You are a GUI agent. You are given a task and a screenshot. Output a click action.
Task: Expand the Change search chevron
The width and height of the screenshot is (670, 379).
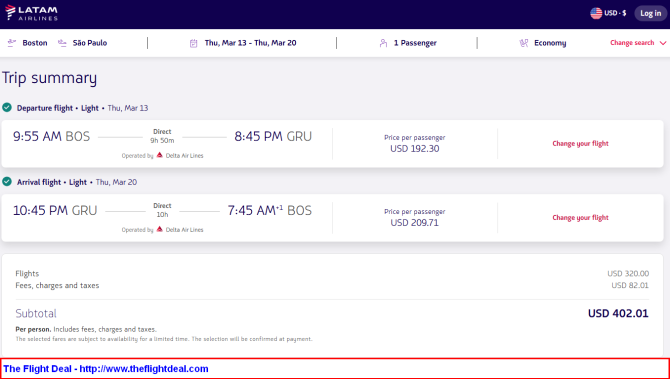tap(663, 43)
